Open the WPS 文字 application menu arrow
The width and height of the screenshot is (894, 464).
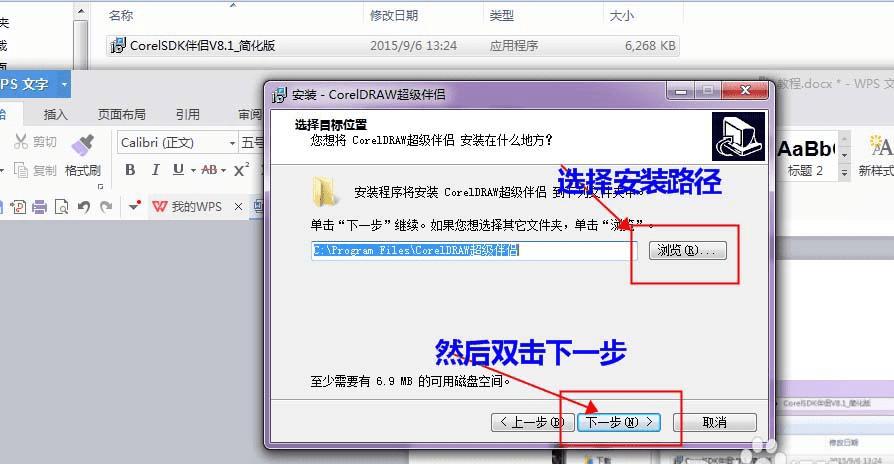point(64,84)
